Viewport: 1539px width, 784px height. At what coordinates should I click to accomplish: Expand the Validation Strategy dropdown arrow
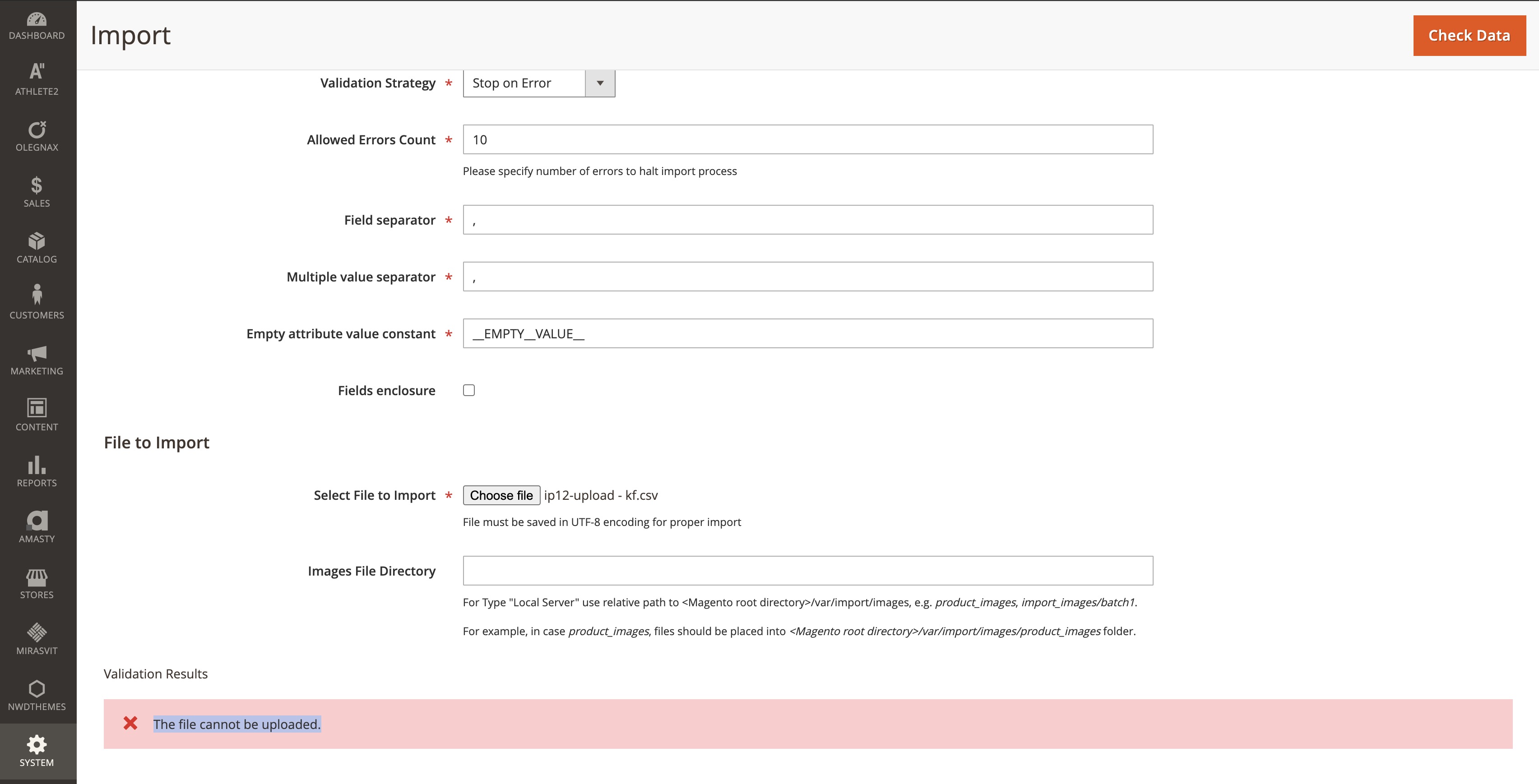click(x=600, y=83)
